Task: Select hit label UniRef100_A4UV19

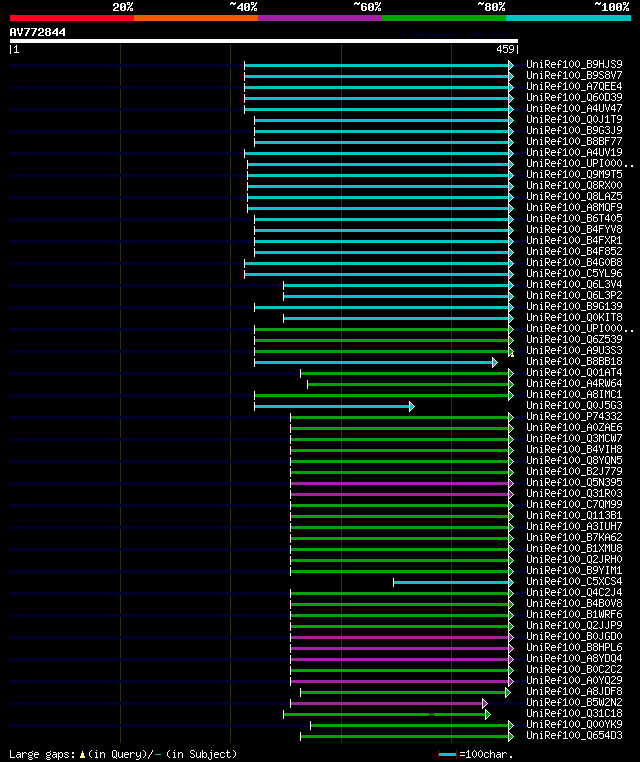Action: (574, 152)
